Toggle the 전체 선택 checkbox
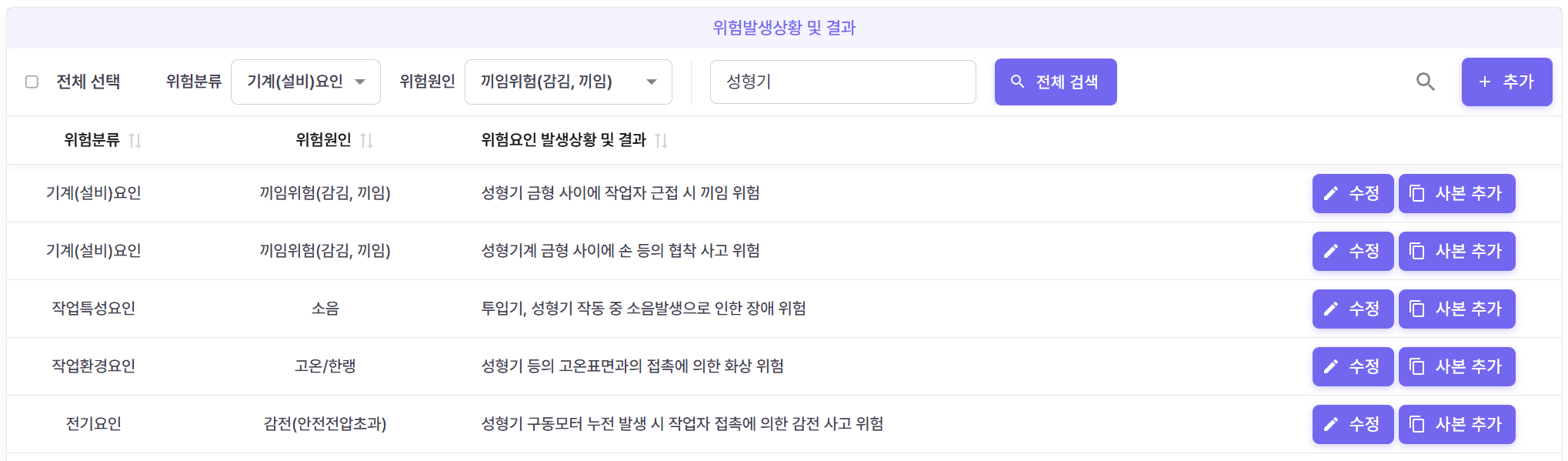This screenshot has width=1568, height=461. [32, 82]
